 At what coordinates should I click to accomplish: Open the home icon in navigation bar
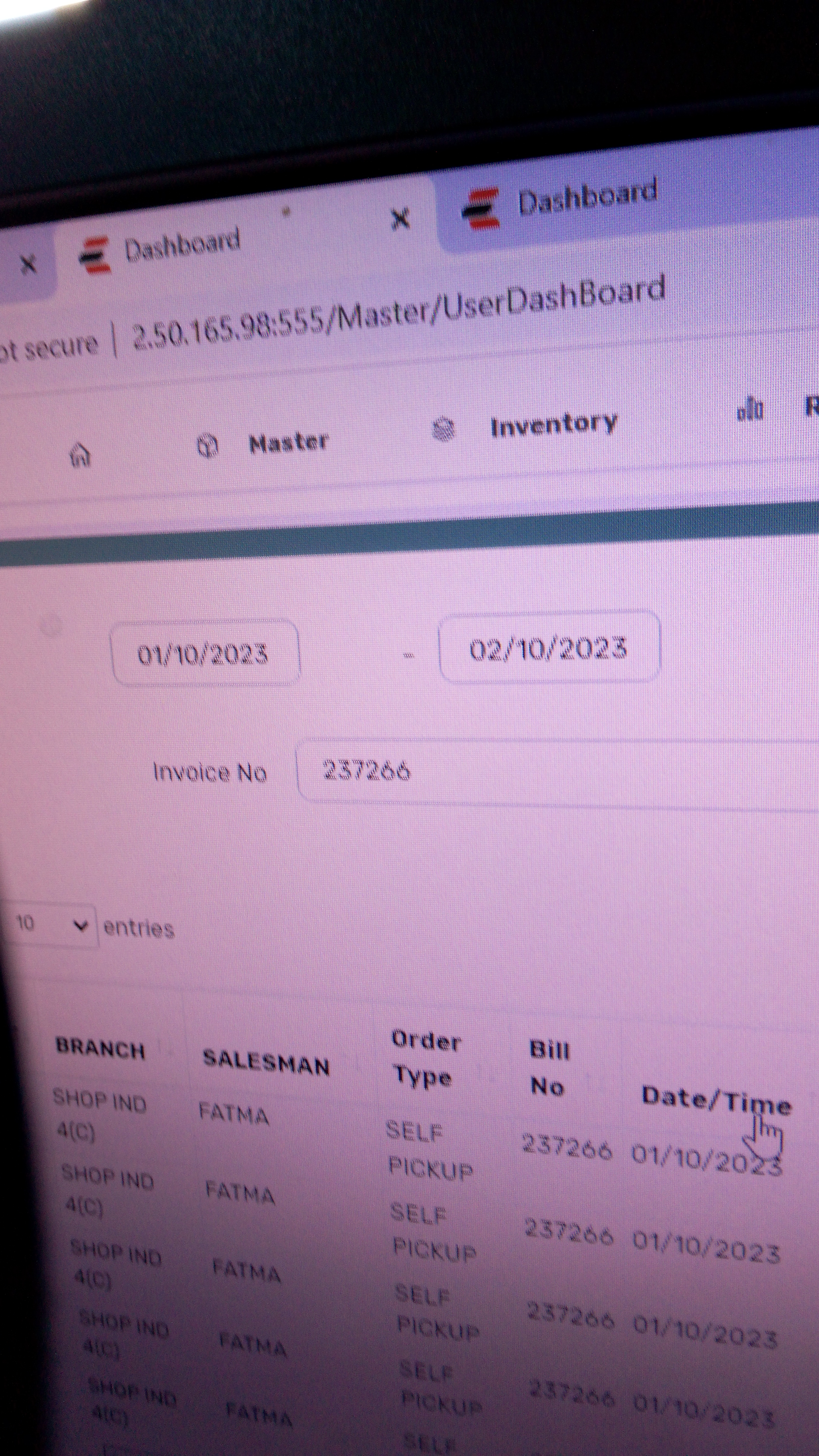click(x=80, y=454)
